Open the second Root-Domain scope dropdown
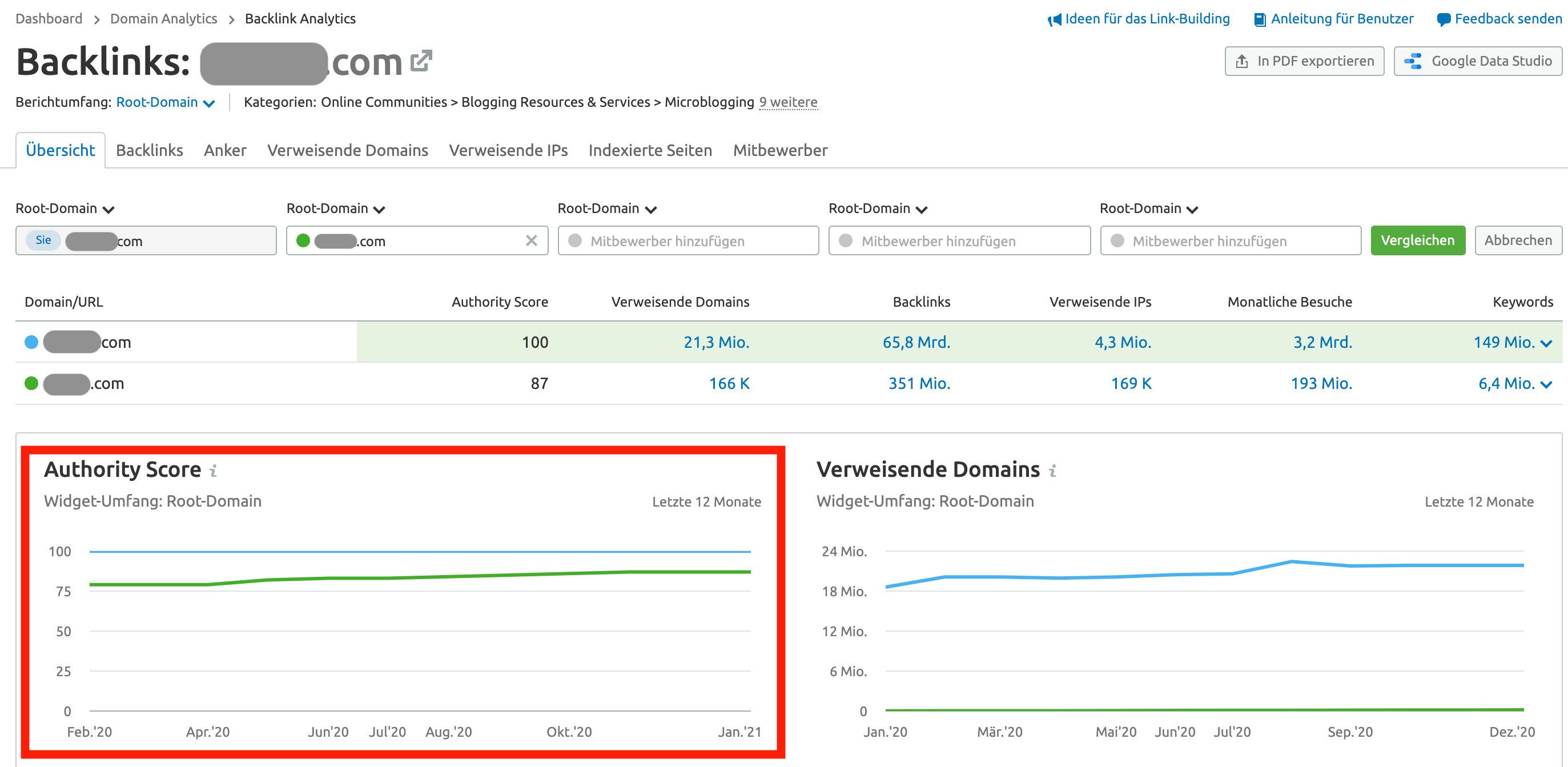Image resolution: width=1568 pixels, height=767 pixels. click(336, 209)
